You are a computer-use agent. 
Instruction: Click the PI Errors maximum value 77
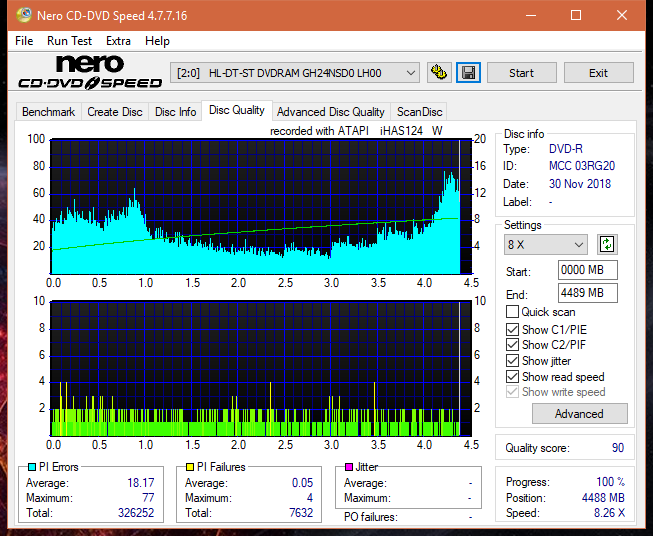[148, 498]
